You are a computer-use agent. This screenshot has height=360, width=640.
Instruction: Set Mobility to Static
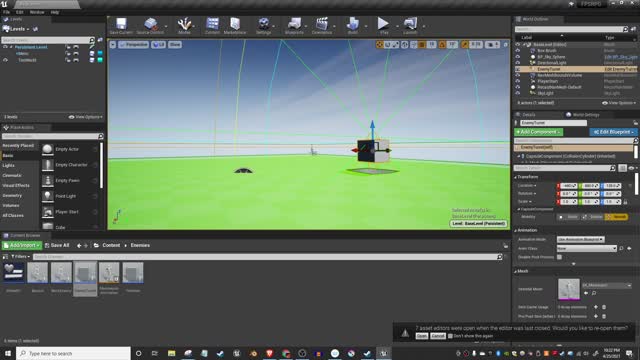click(x=569, y=217)
